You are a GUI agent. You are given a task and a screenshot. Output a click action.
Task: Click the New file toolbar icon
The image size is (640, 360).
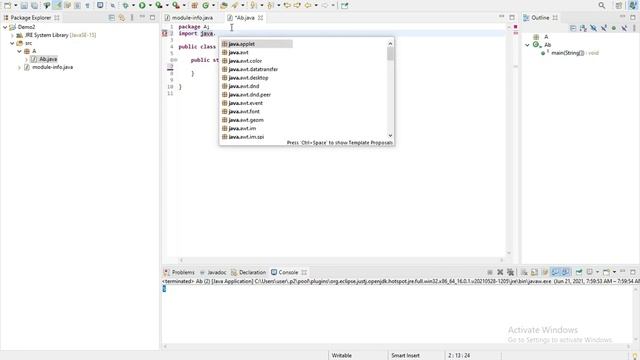(x=7, y=5)
